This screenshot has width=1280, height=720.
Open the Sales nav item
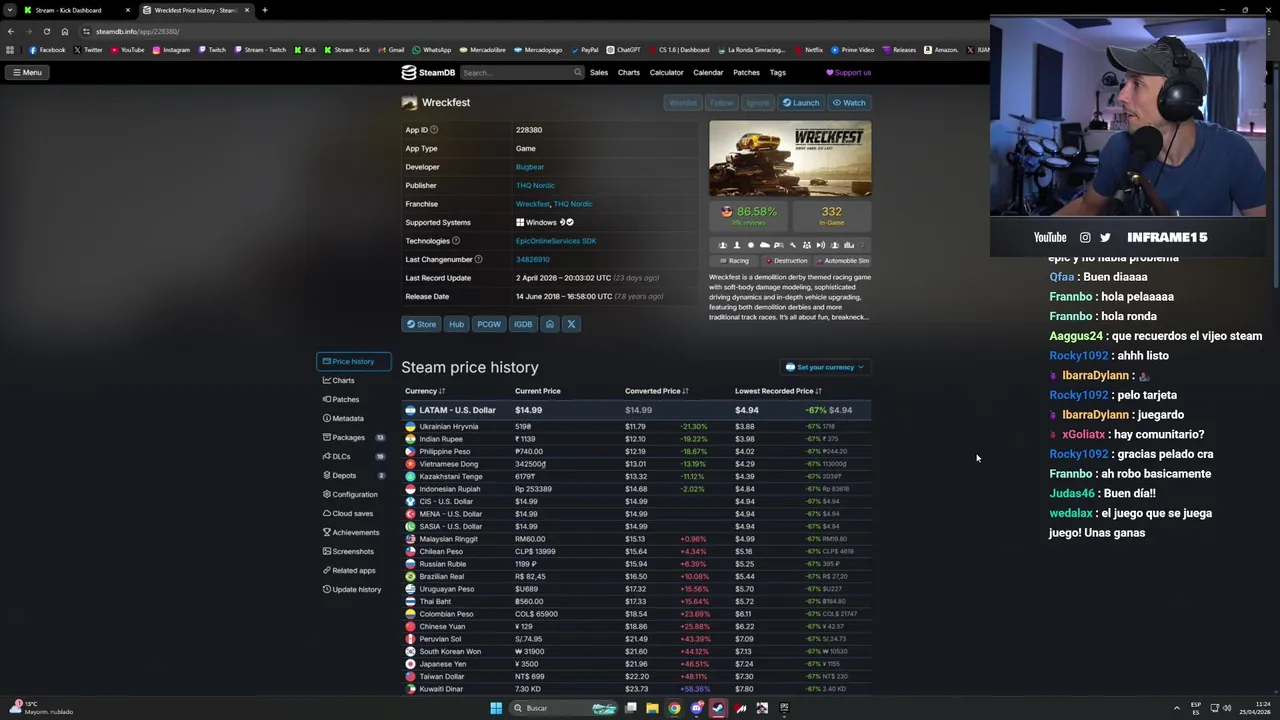[x=599, y=72]
